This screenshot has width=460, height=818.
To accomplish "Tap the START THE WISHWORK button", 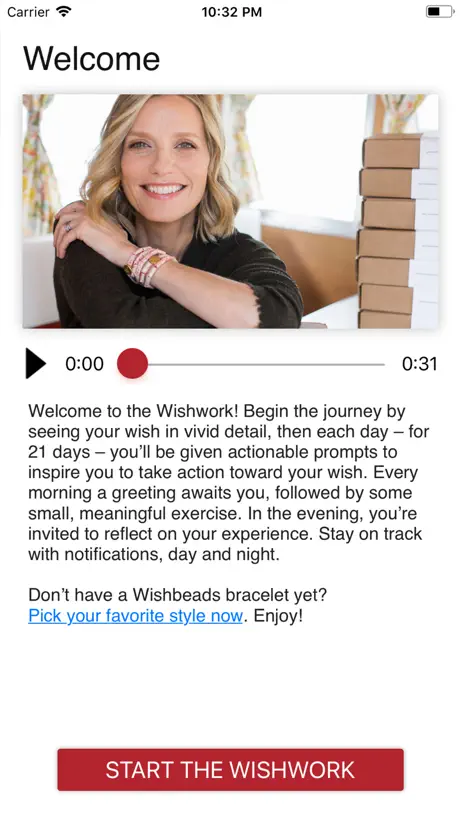I will 231,769.
